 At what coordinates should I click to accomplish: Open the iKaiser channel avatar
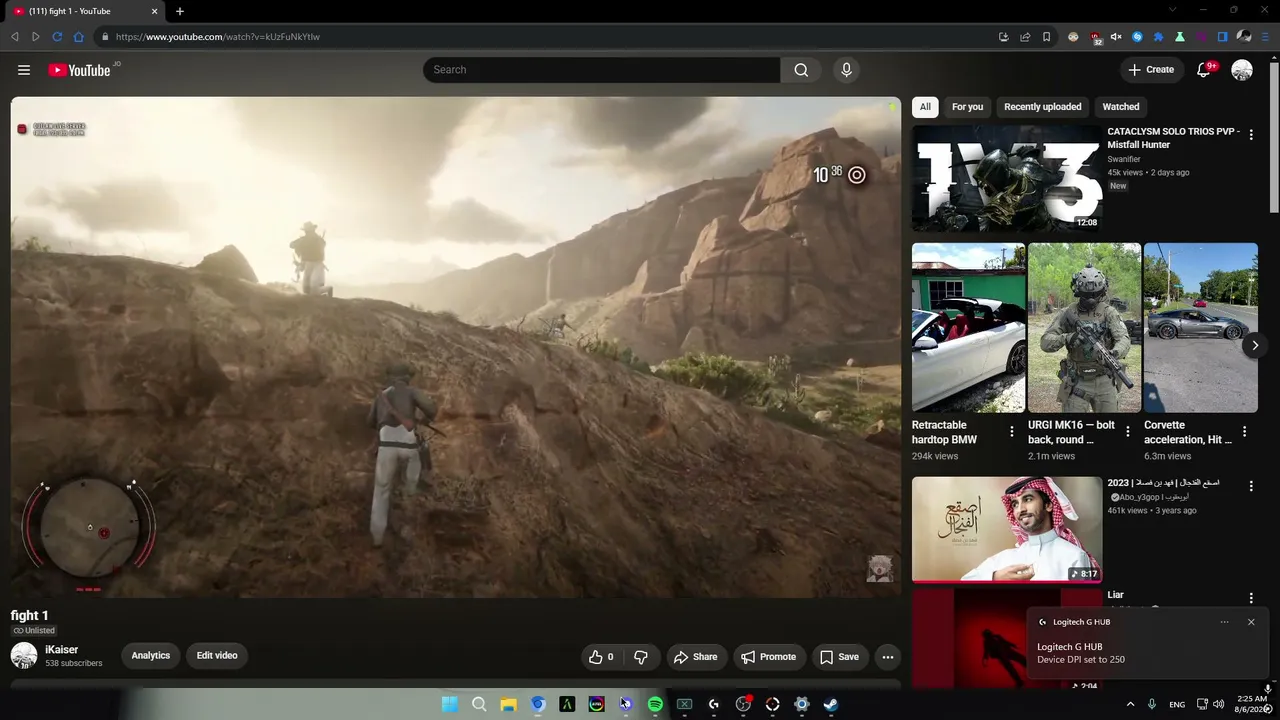coord(24,656)
